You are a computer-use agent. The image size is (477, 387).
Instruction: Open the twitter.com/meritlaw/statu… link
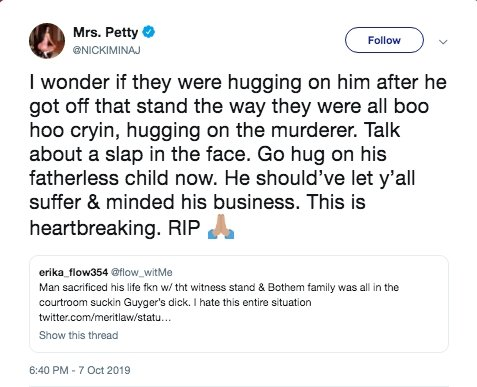pyautogui.click(x=105, y=317)
